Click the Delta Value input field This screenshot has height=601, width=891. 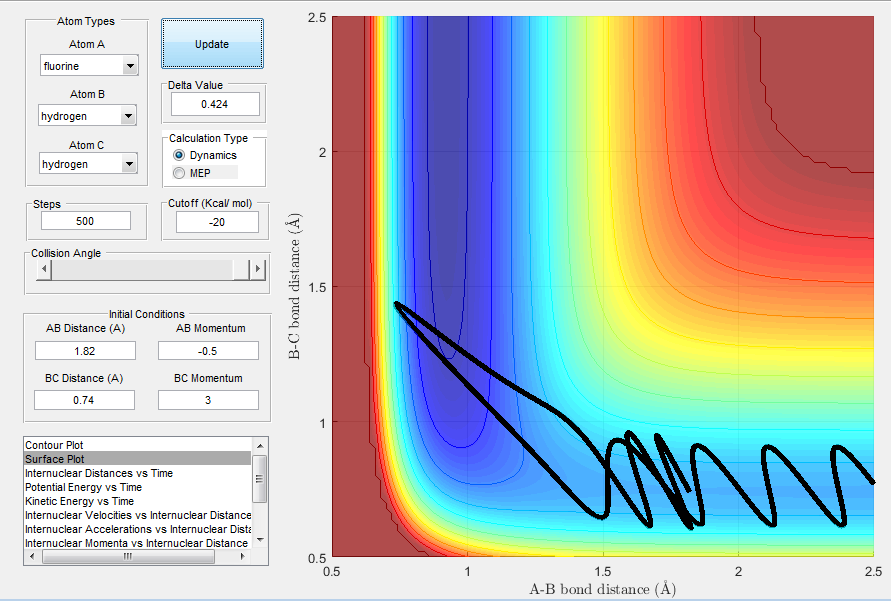pos(215,104)
